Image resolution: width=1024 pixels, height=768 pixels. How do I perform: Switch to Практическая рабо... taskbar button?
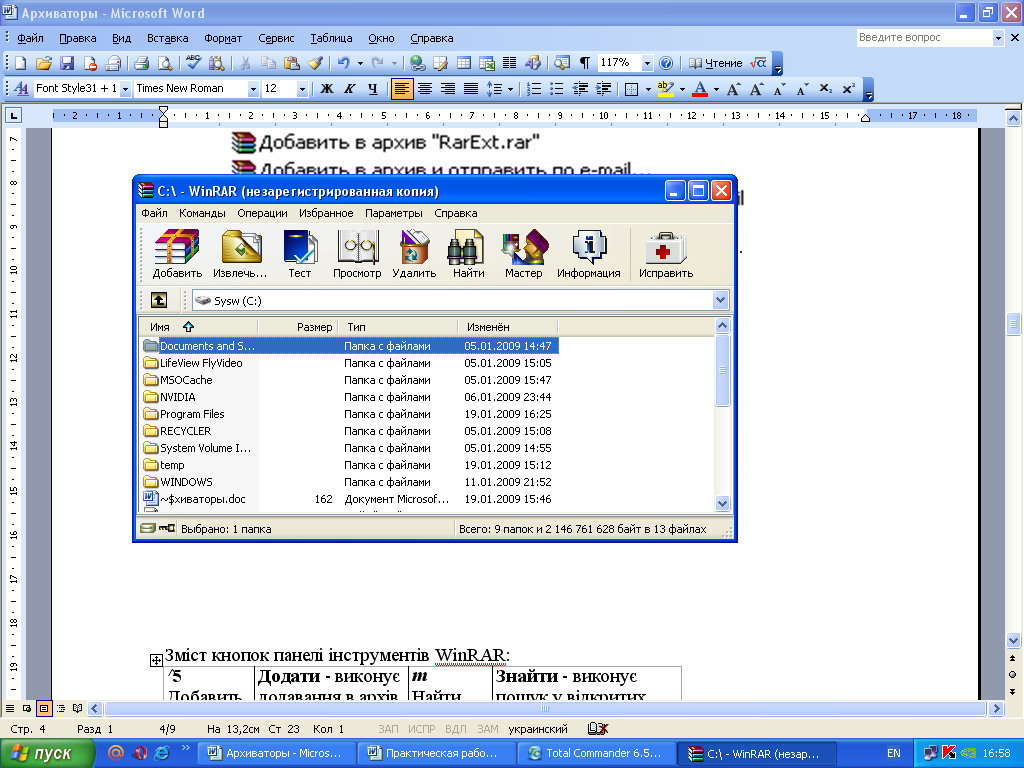436,754
